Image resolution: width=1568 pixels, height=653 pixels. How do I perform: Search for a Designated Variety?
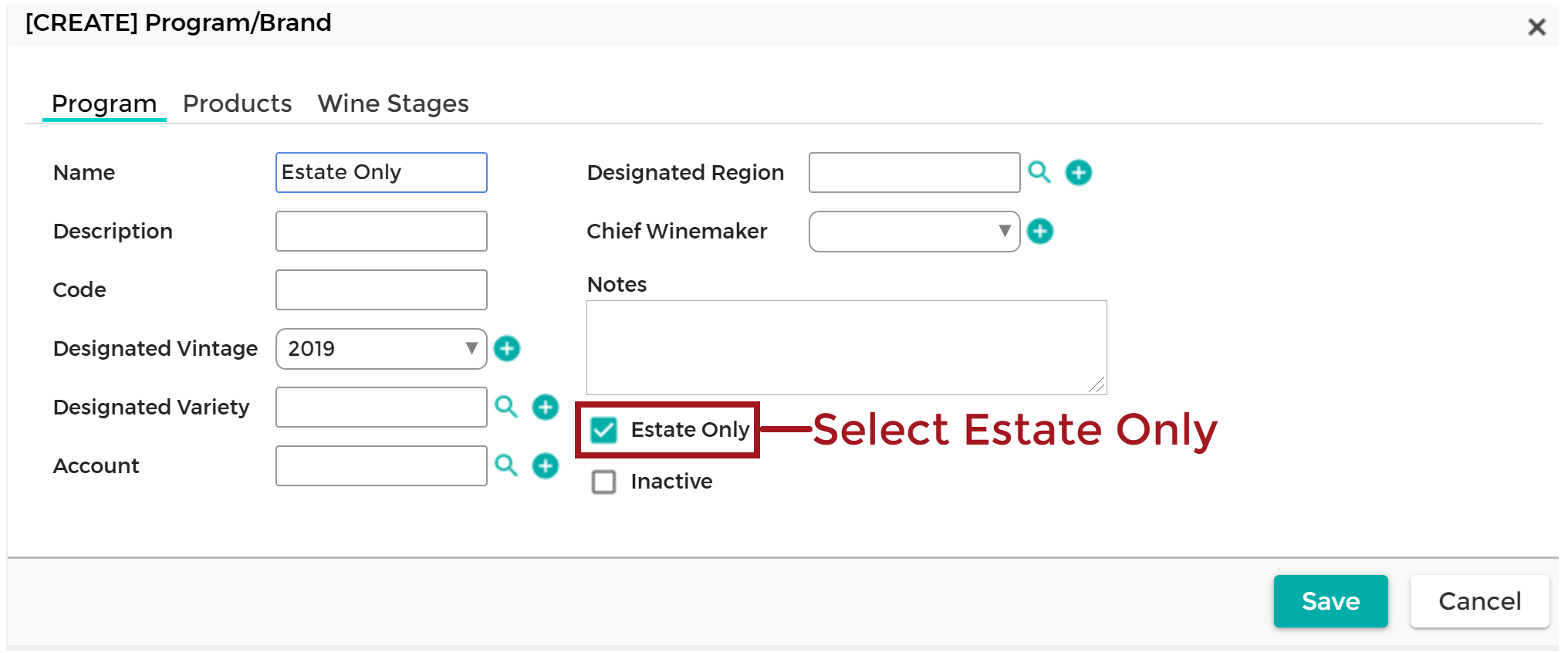[x=506, y=407]
